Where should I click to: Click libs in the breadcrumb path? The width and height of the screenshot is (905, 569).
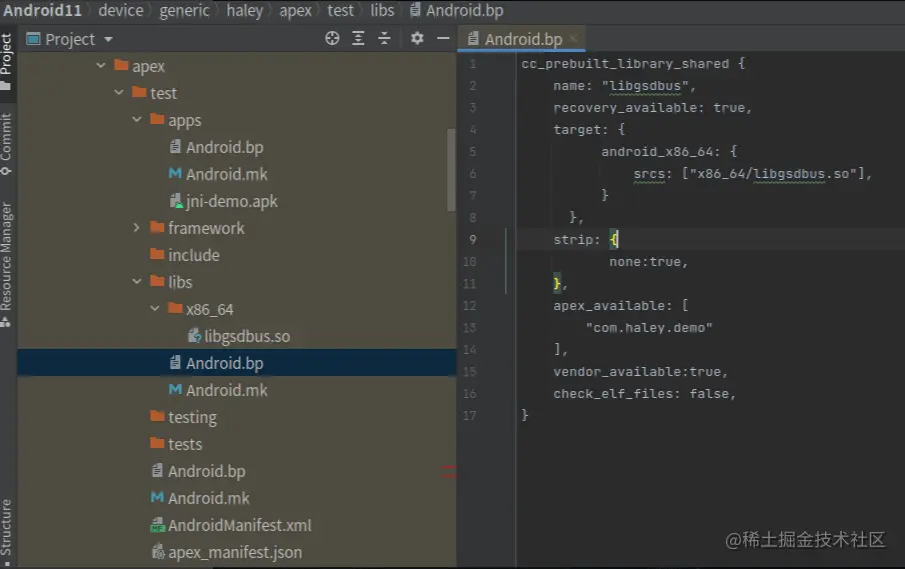[382, 10]
